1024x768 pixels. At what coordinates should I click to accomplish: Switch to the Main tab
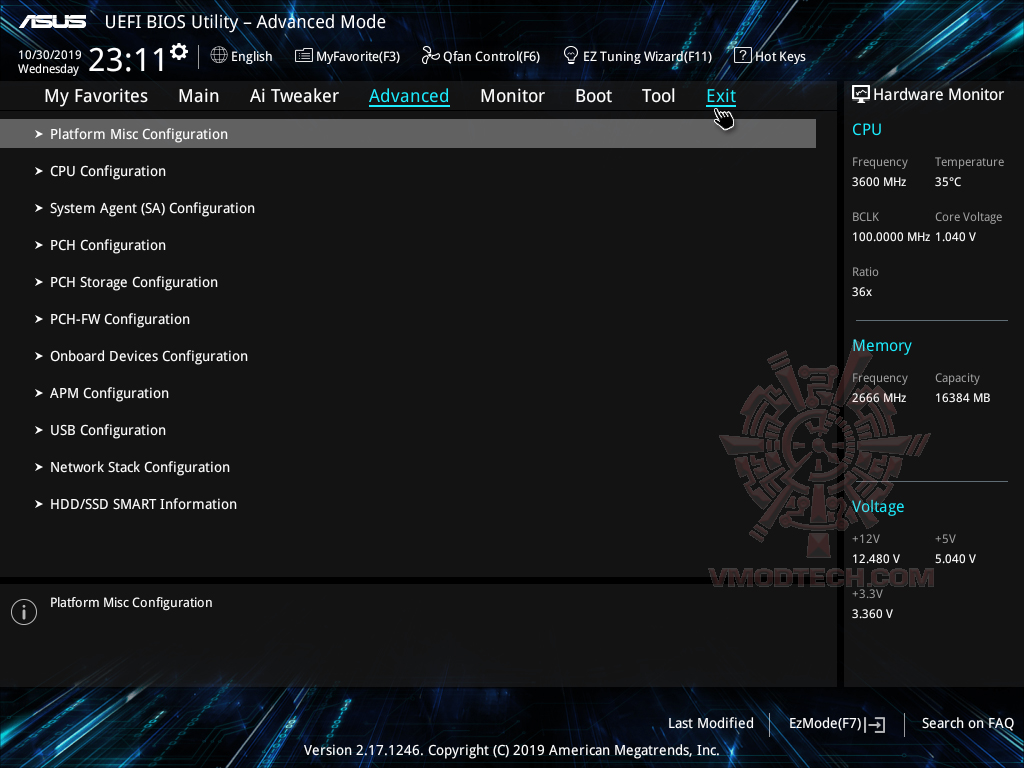(199, 96)
